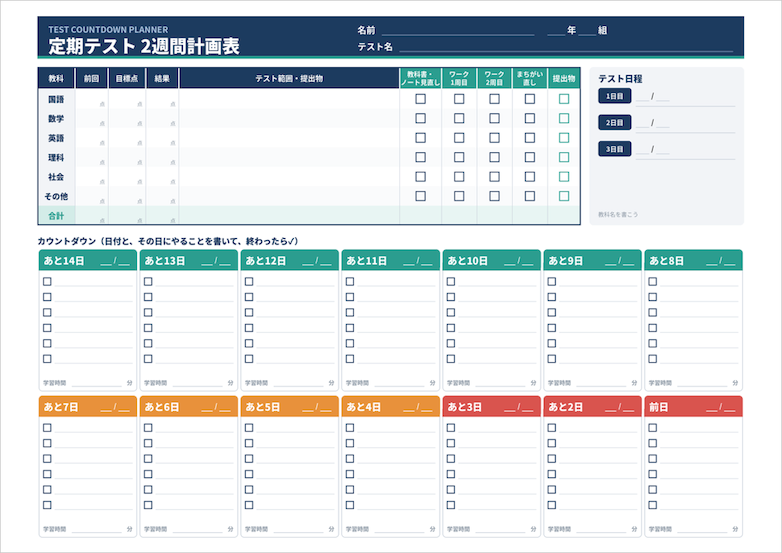Viewport: 782px width, 553px height.
Task: Click the その他 subject label
Action: 56,196
